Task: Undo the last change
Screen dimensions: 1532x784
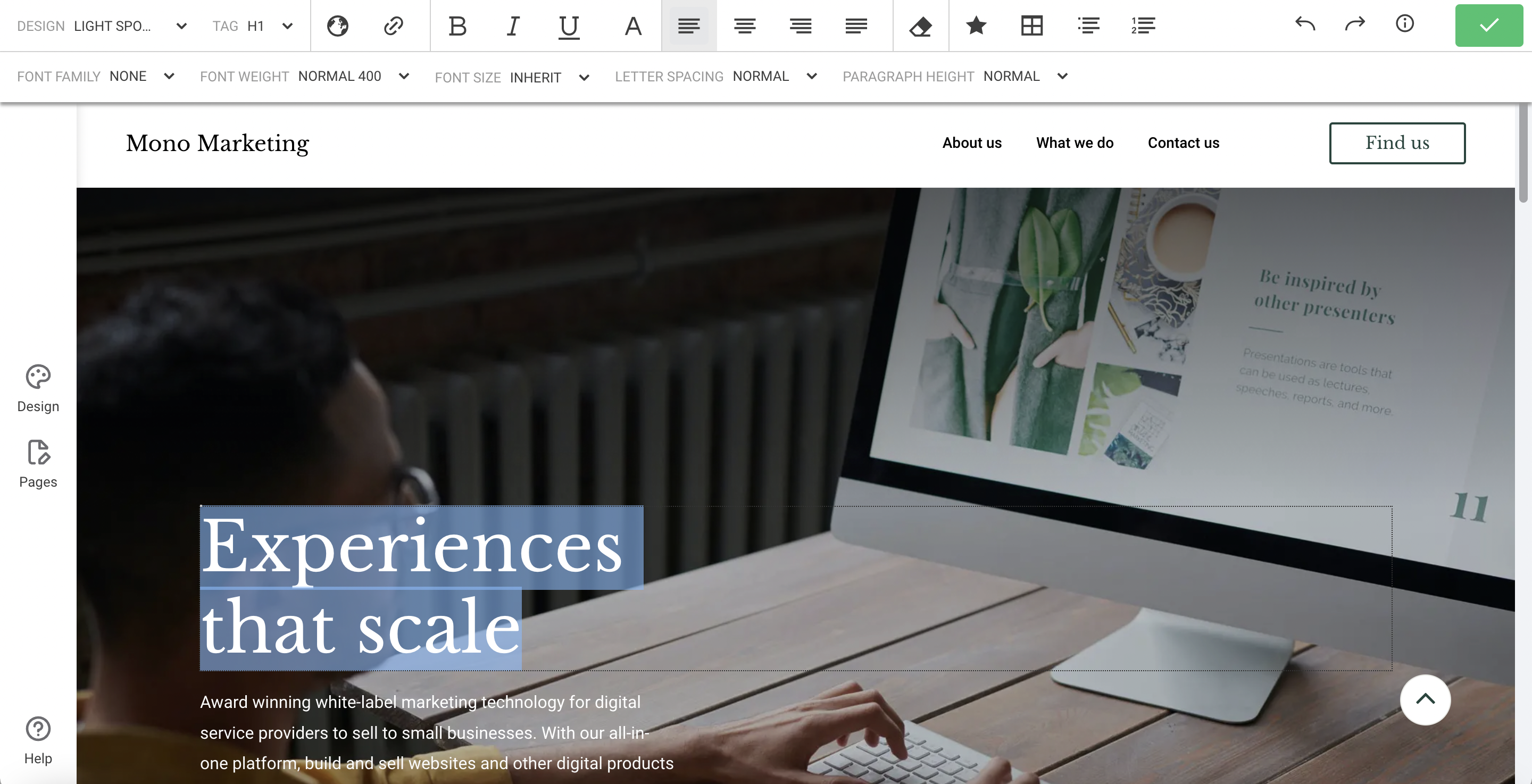Action: pos(1305,24)
